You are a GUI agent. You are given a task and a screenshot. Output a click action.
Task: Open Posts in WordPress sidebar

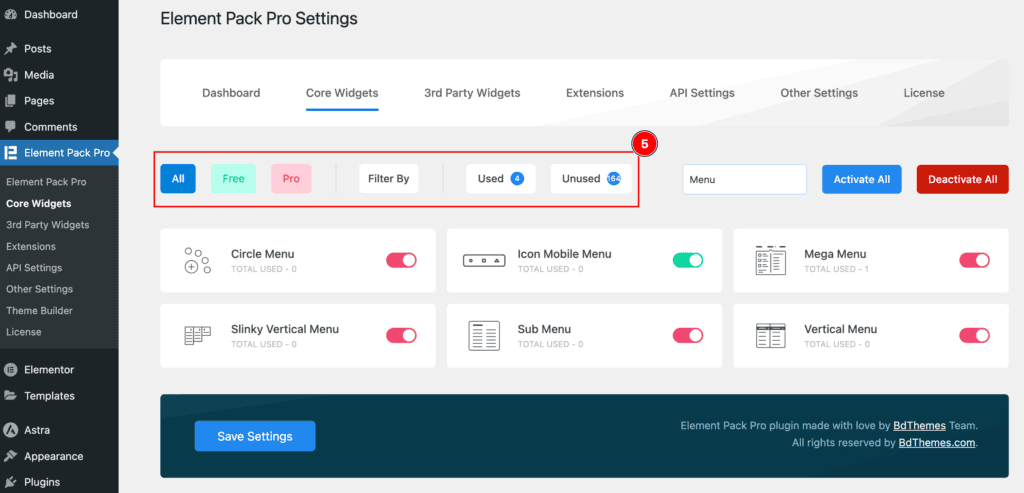pyautogui.click(x=38, y=49)
